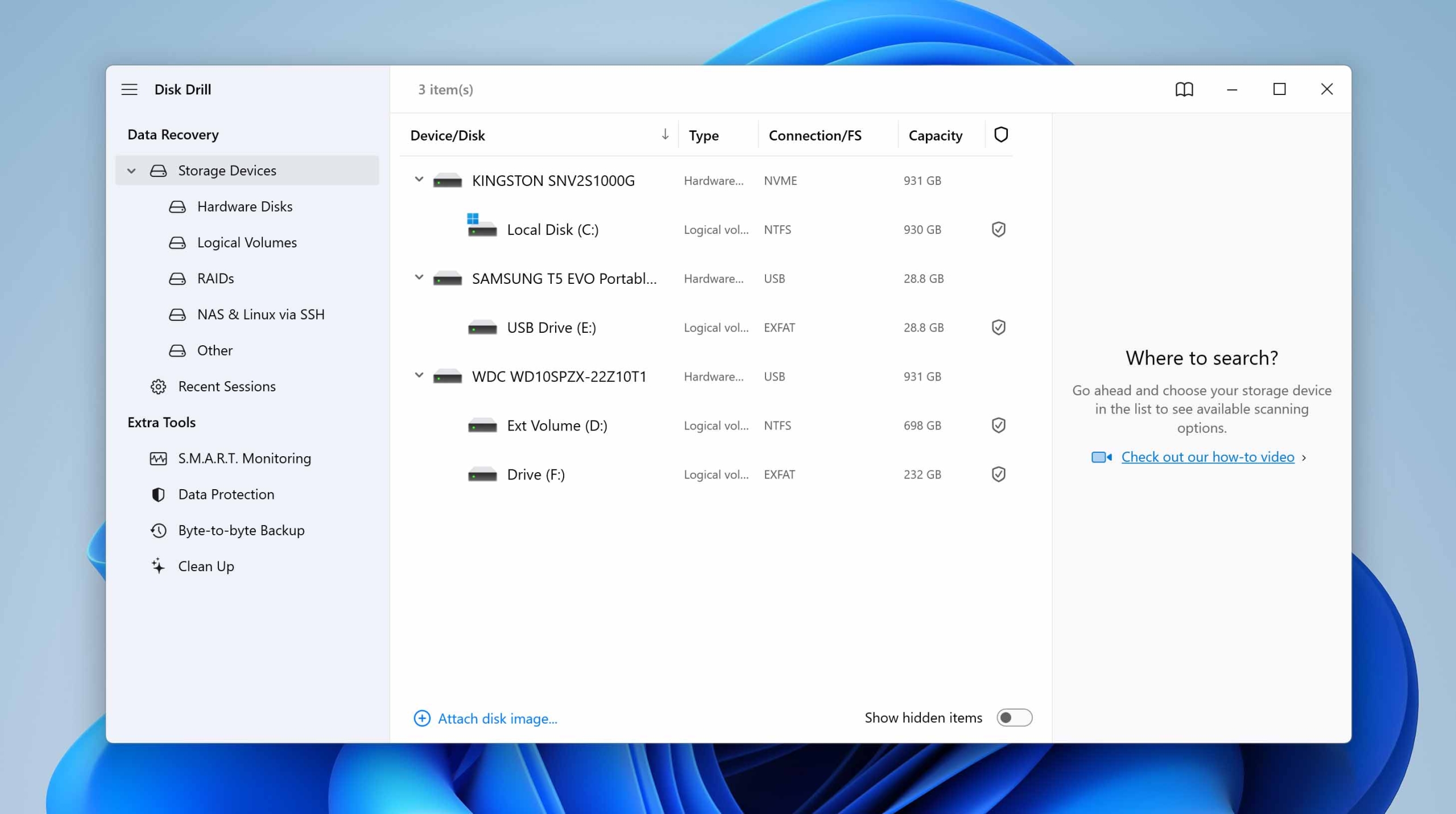
Task: Collapse the KINGSTON SNV2S1000G disk row
Action: 419,180
